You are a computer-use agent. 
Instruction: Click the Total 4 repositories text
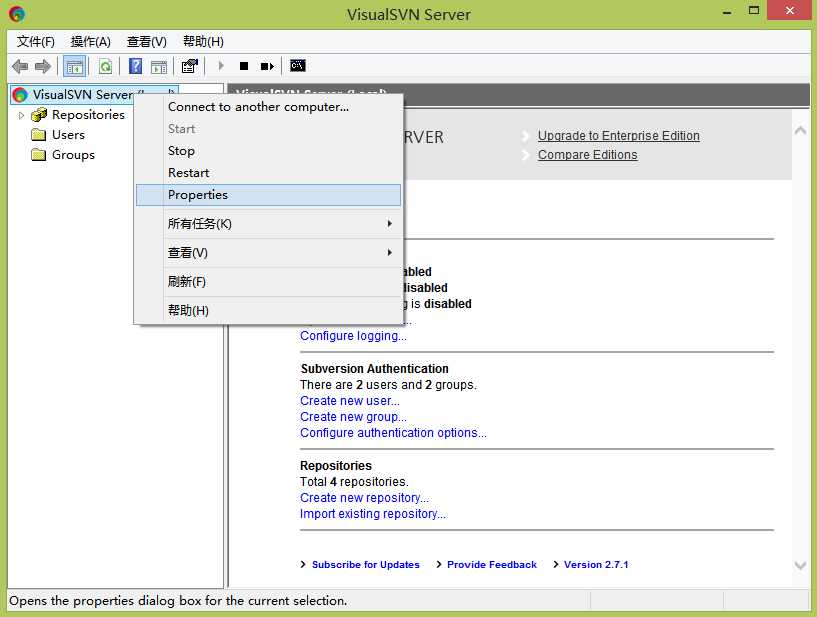354,482
